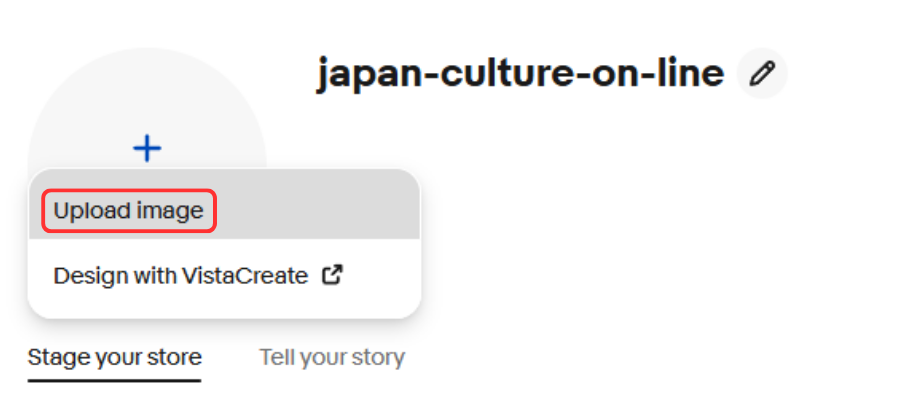Click the pencil icon to edit store name

pyautogui.click(x=762, y=73)
